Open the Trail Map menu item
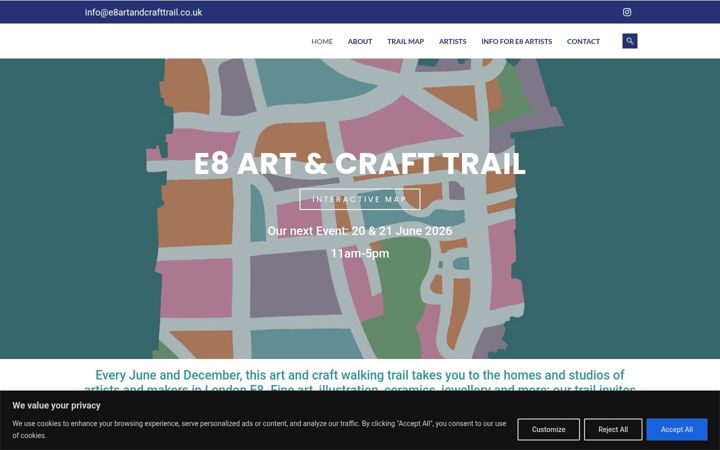This screenshot has width=720, height=450. coord(405,41)
